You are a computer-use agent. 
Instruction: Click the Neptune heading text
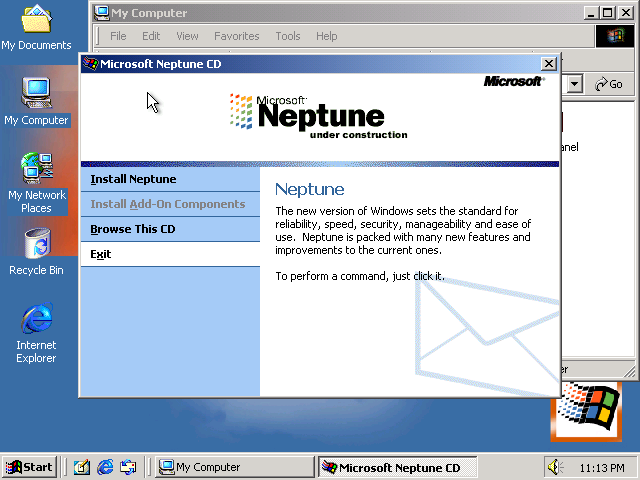tap(309, 189)
